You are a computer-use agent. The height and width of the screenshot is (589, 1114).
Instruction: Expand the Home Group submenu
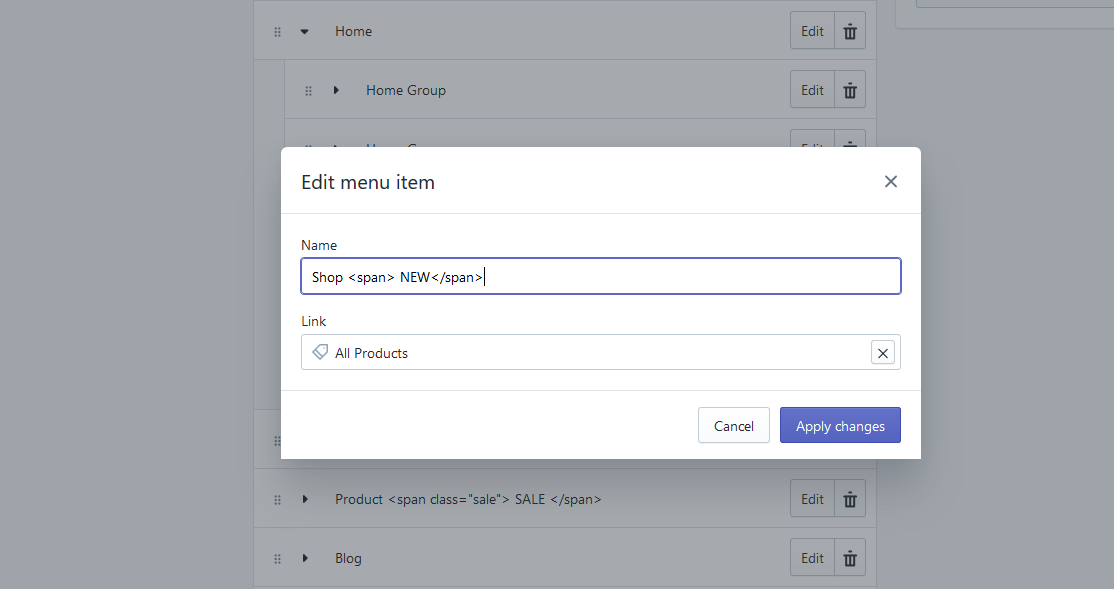336,90
